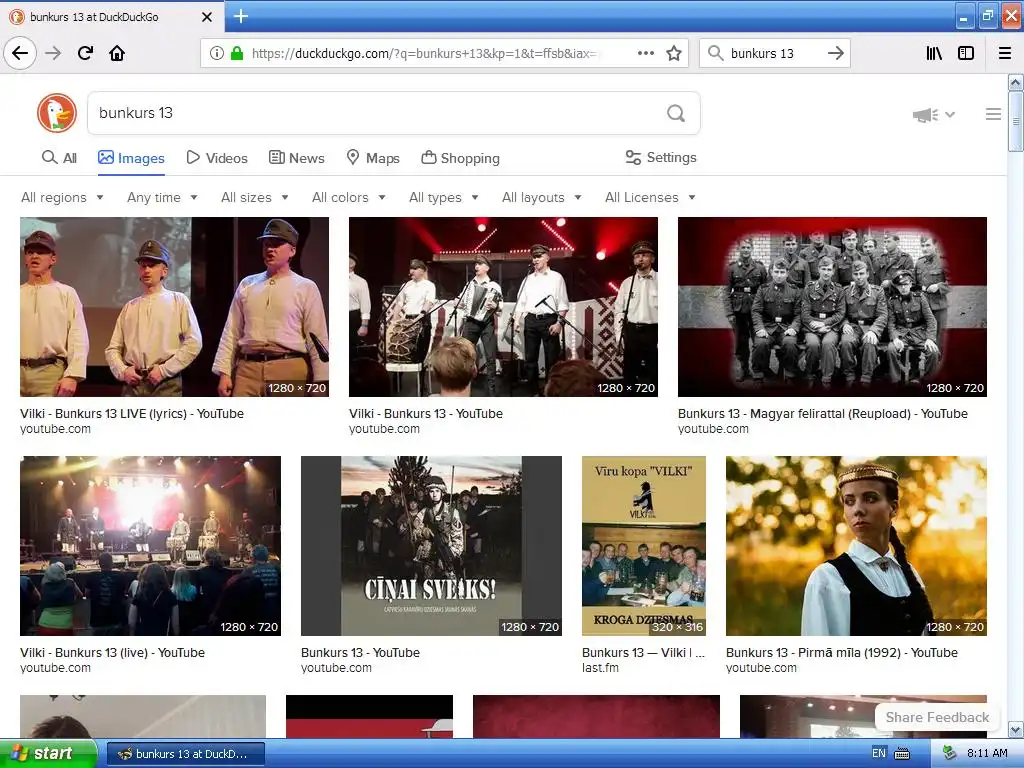This screenshot has height=768, width=1024.
Task: Click the go arrow in the browser search box
Action: tap(835, 53)
